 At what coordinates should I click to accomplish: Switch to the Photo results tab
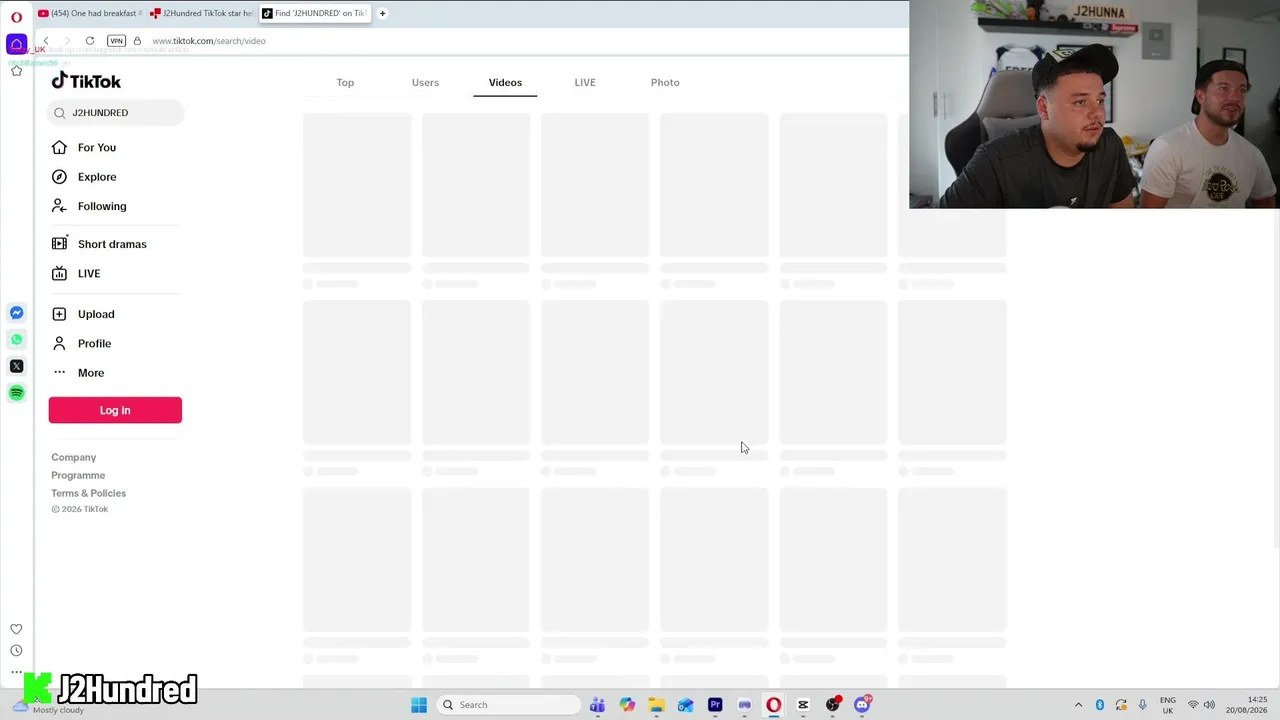(x=665, y=82)
